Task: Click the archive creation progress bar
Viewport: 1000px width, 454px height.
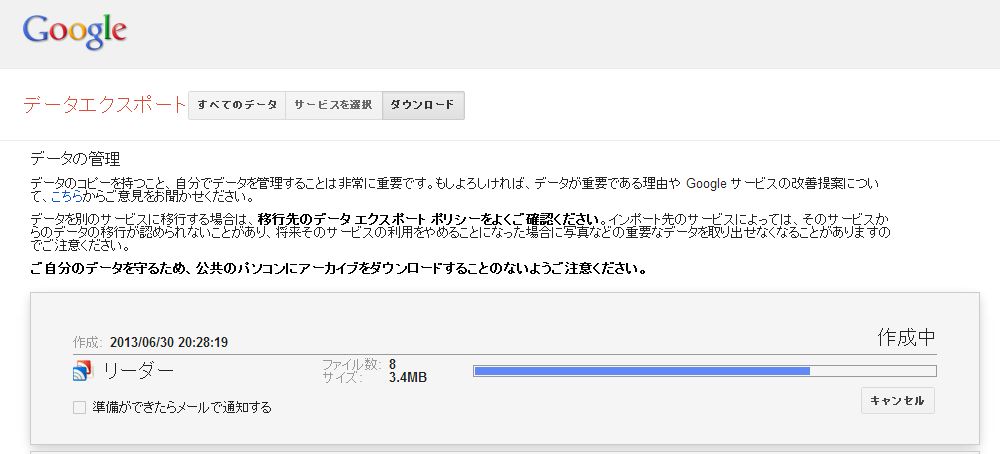Action: click(705, 371)
